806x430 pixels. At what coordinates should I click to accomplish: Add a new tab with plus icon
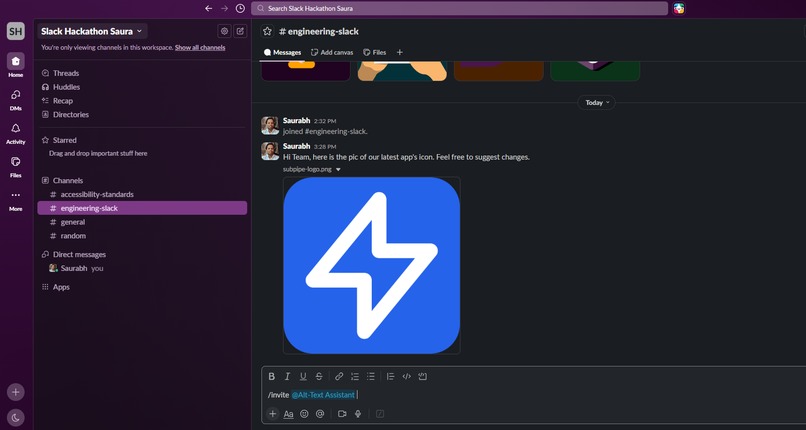click(399, 52)
